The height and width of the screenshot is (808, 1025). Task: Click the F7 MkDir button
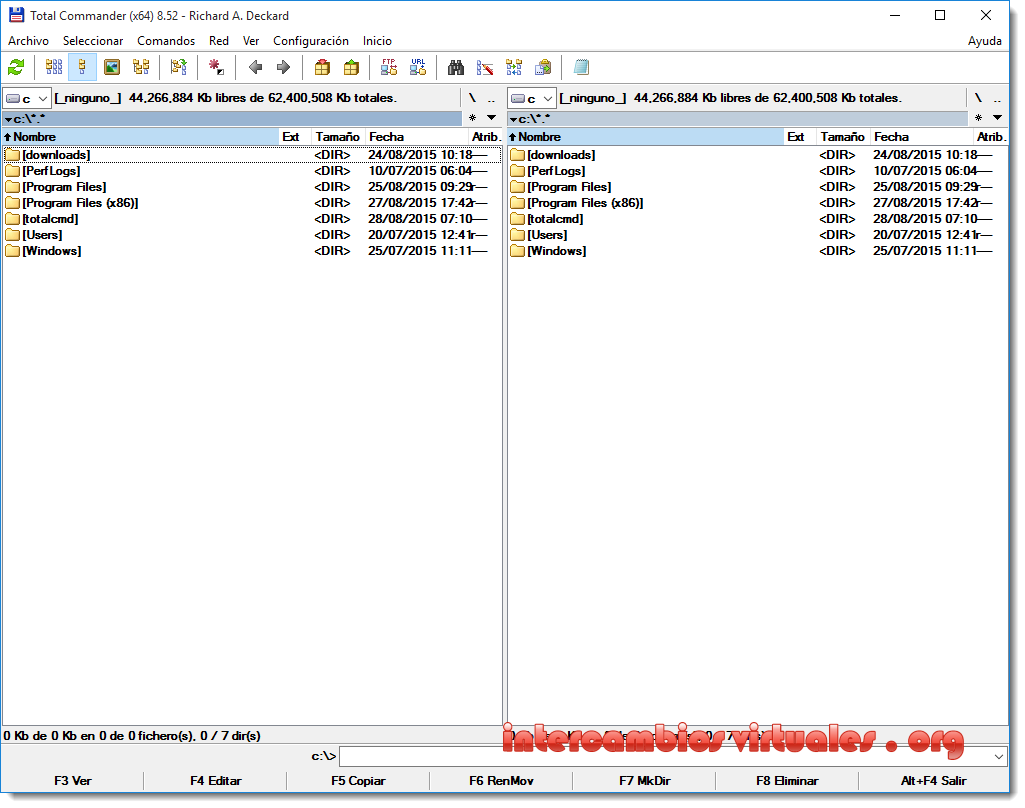coord(645,781)
